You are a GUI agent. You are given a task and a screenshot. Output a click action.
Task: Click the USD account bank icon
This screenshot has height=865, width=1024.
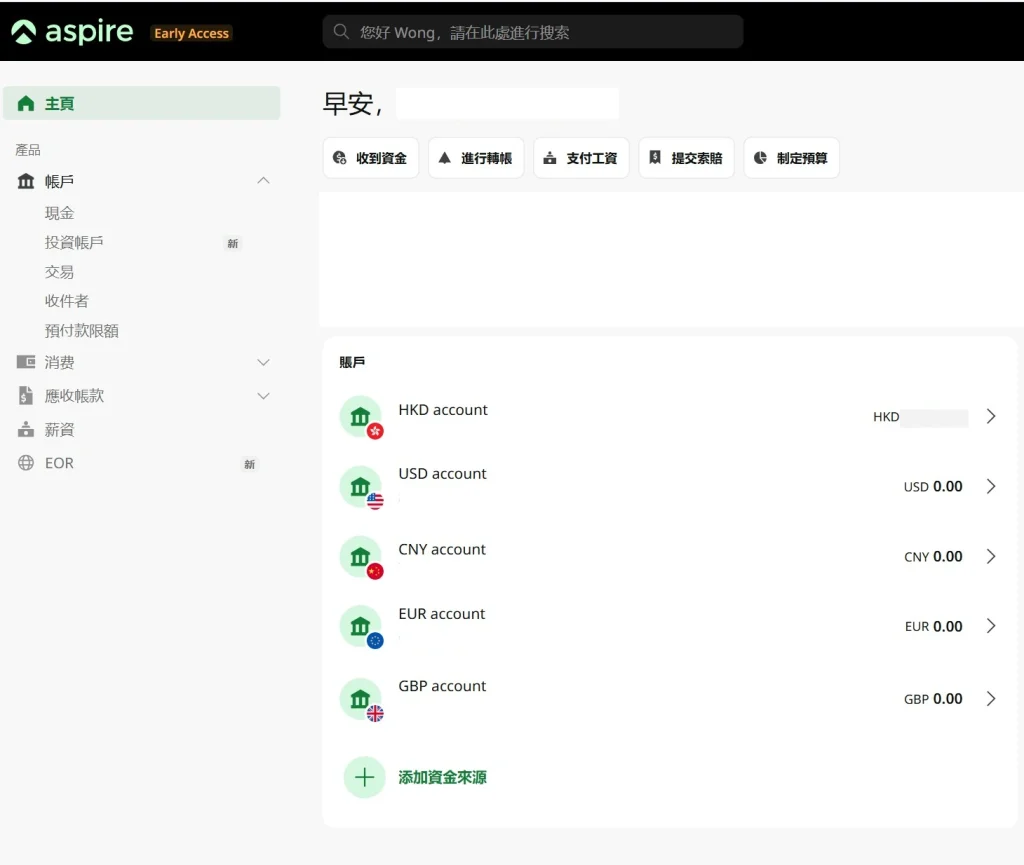[x=360, y=486]
